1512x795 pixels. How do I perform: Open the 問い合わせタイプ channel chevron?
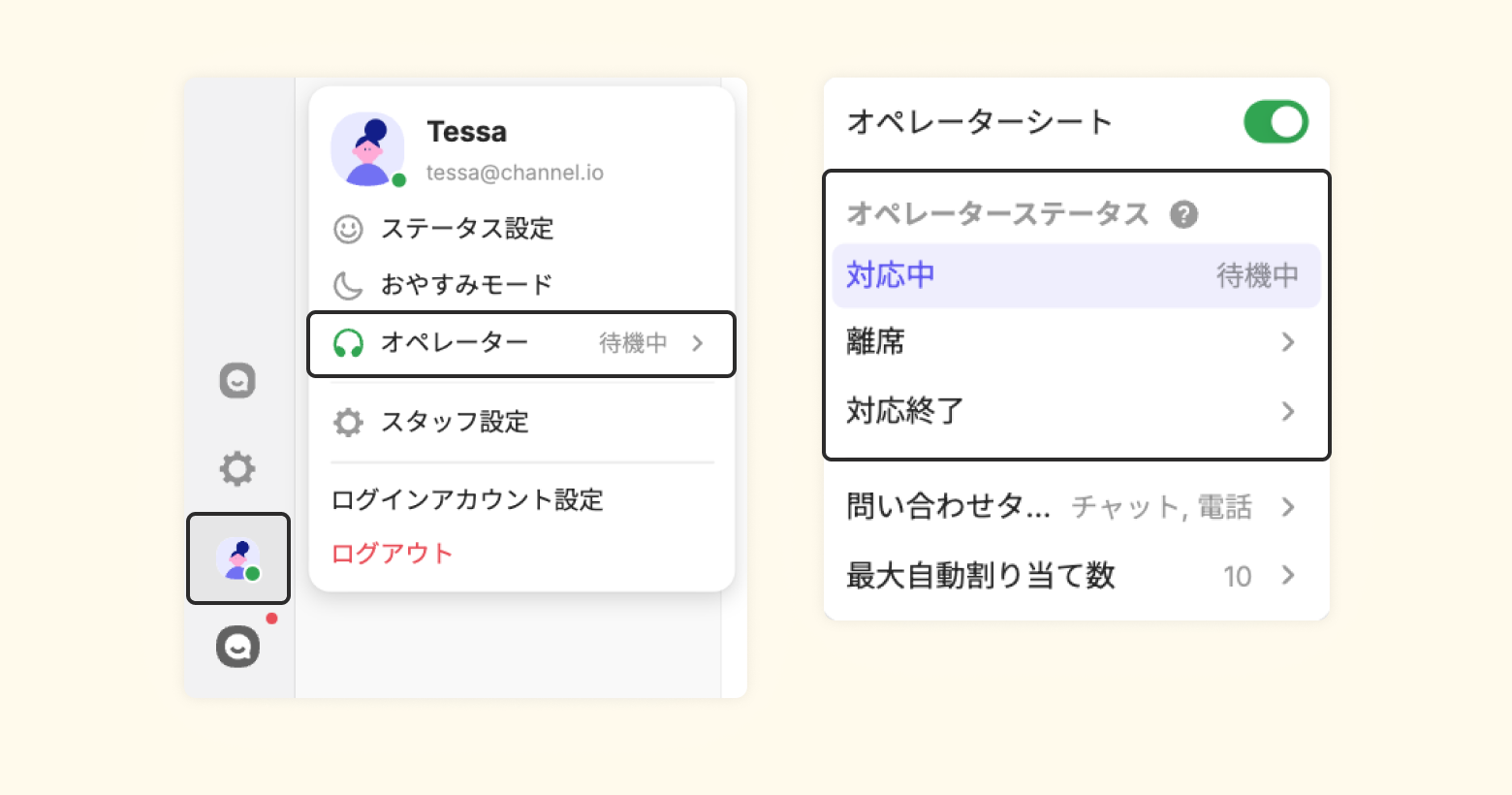1288,507
